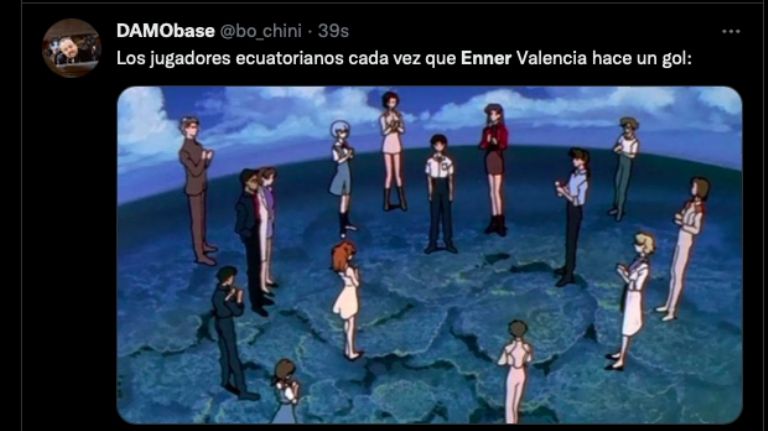Click the tall man in brown suit
This screenshot has height=431, width=768.
point(197,191)
